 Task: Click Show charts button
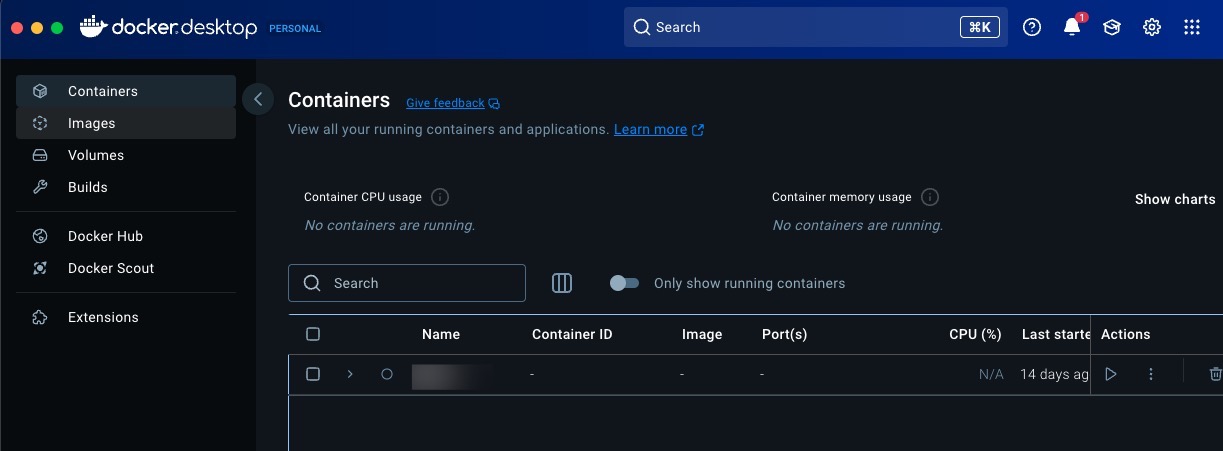(x=1175, y=199)
